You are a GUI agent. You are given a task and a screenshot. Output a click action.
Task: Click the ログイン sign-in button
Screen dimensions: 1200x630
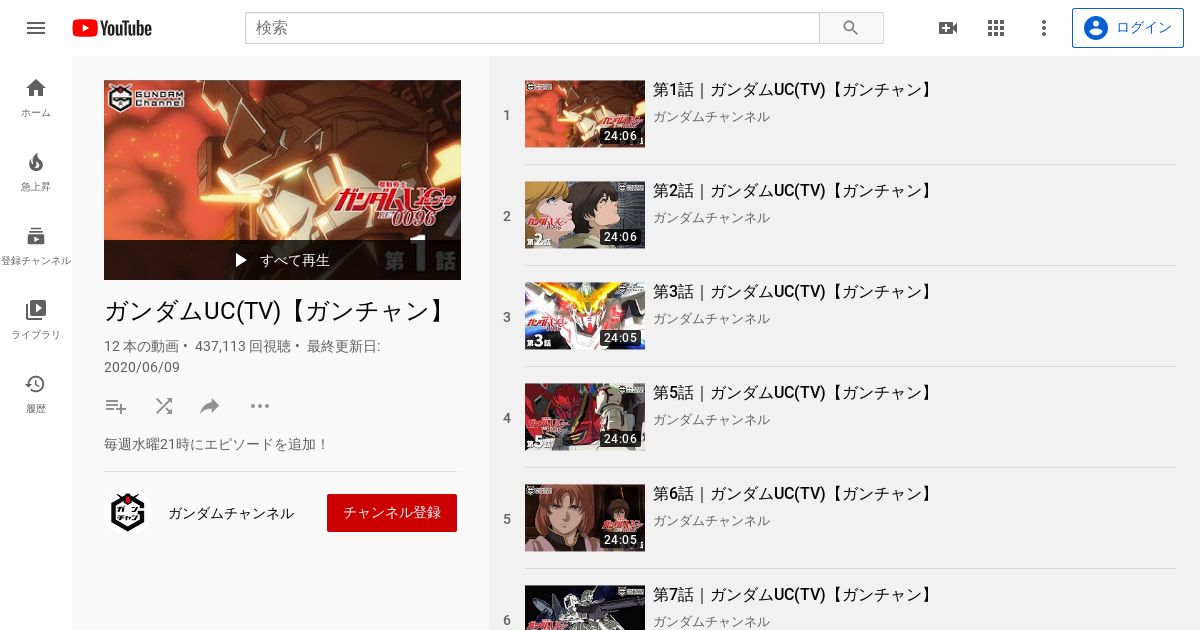(x=1128, y=28)
